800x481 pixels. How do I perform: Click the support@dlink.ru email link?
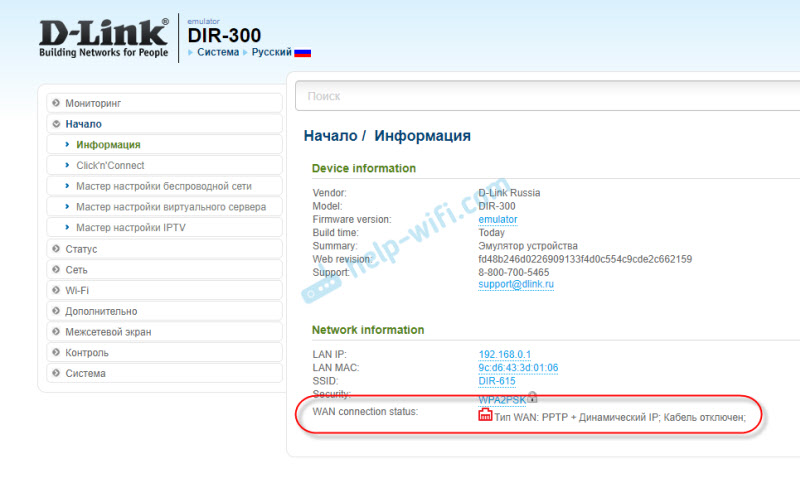(x=516, y=284)
